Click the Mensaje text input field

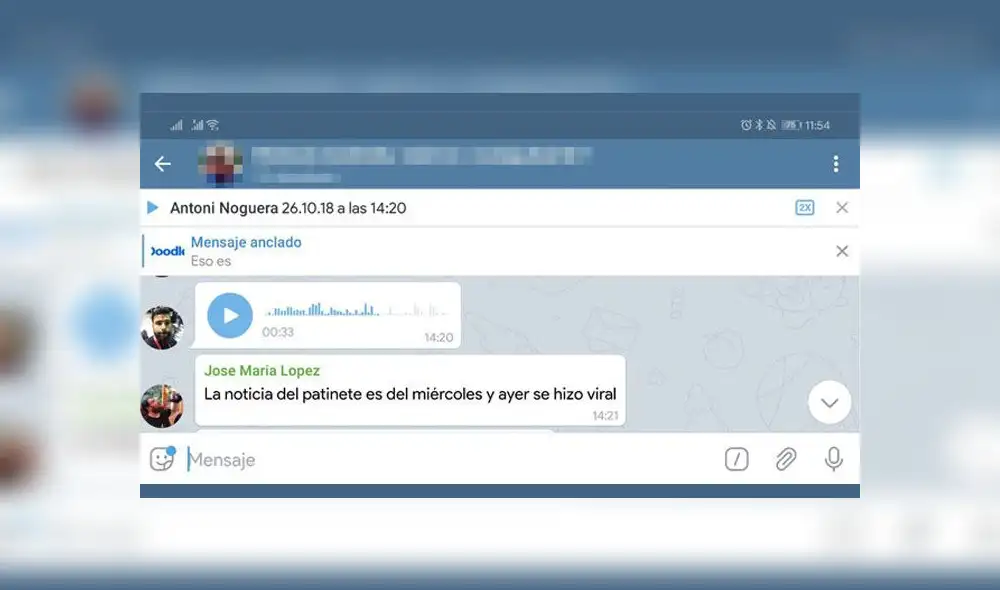[400, 459]
